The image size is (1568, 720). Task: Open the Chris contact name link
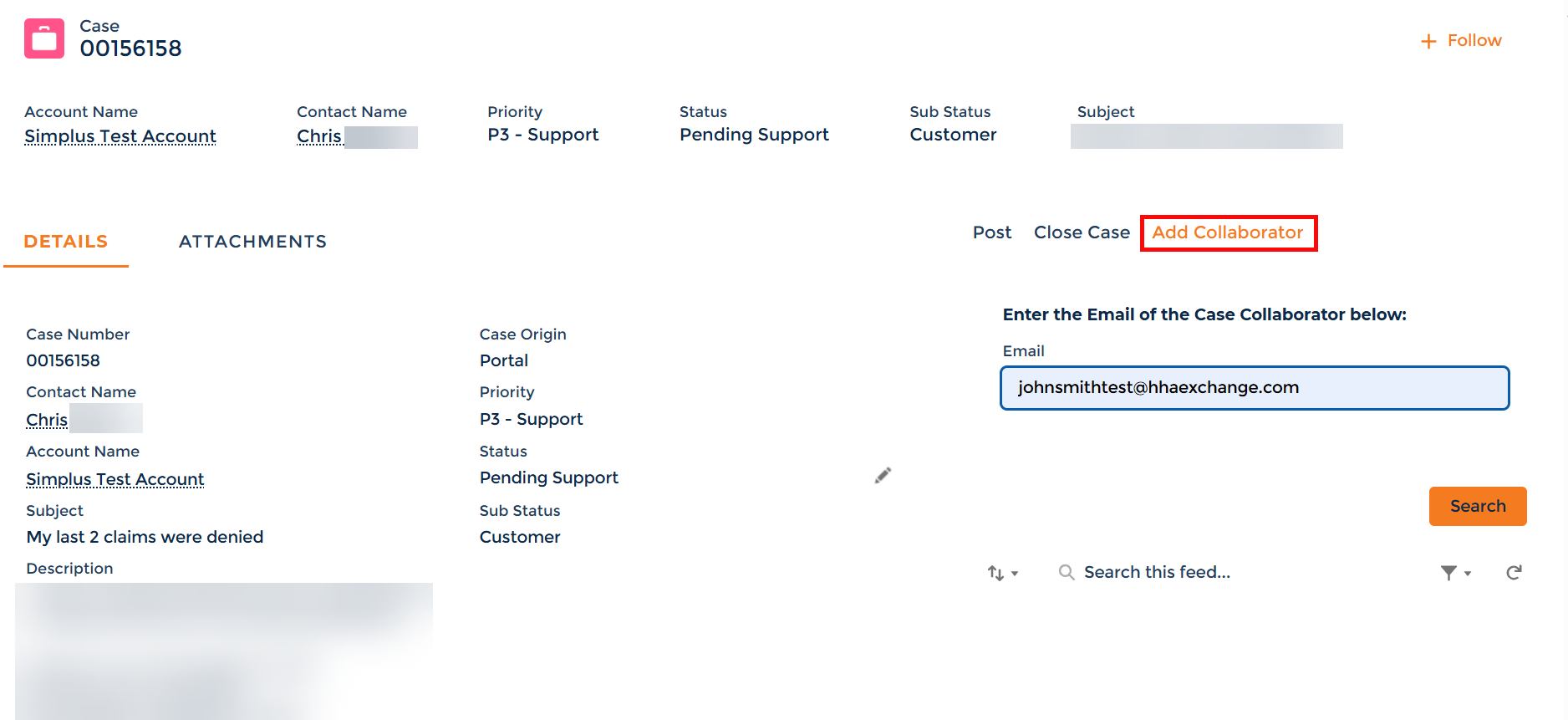tap(320, 135)
